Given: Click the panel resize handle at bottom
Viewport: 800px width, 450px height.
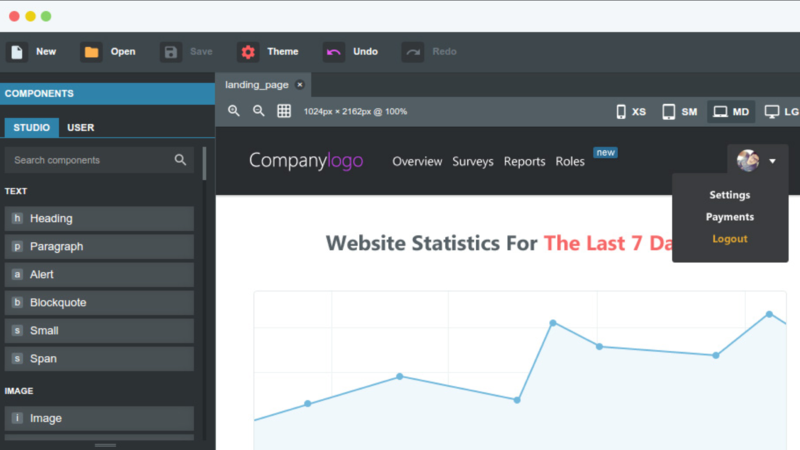Looking at the screenshot, I should click(105, 445).
